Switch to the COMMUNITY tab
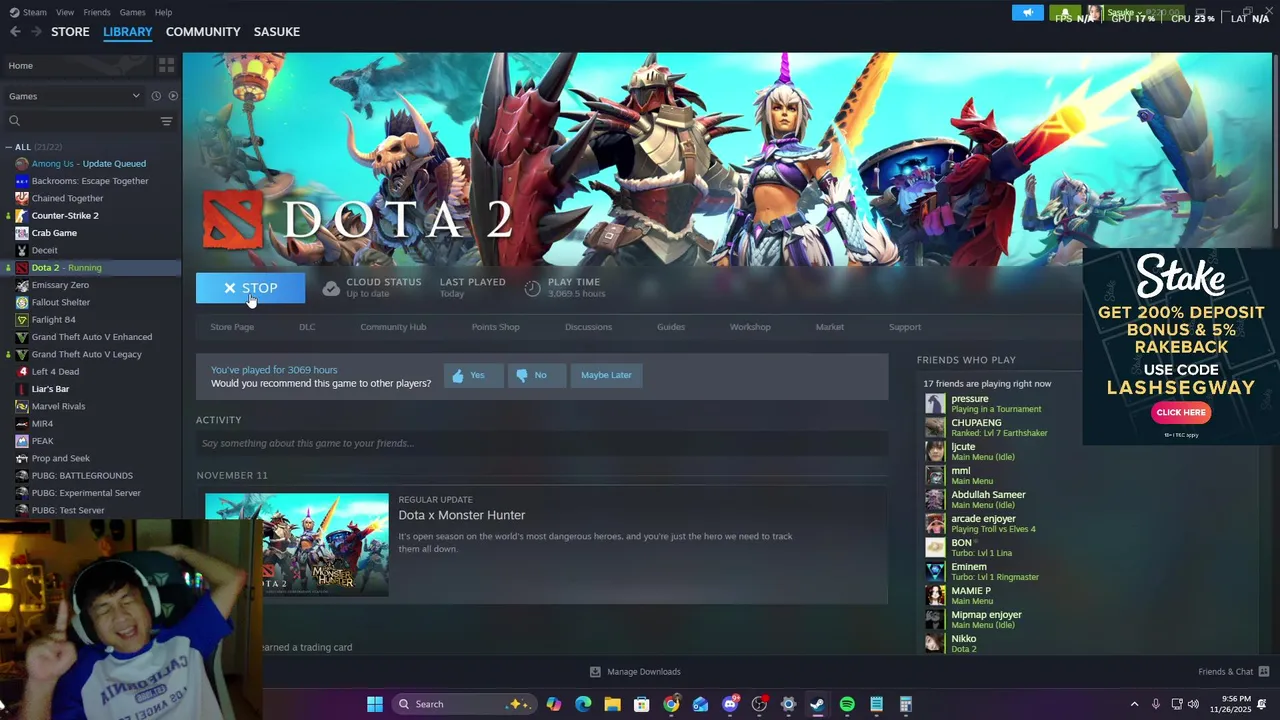1280x720 pixels. (203, 32)
